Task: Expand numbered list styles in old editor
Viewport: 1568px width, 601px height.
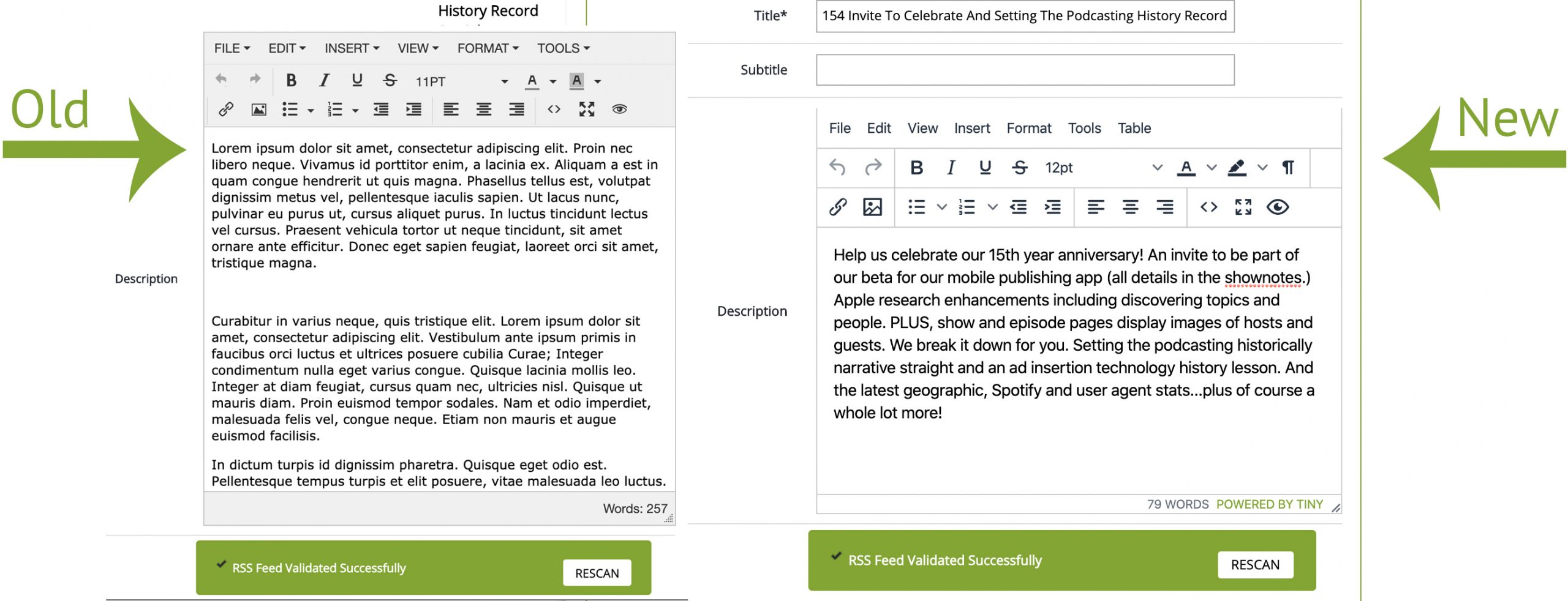Action: (355, 111)
